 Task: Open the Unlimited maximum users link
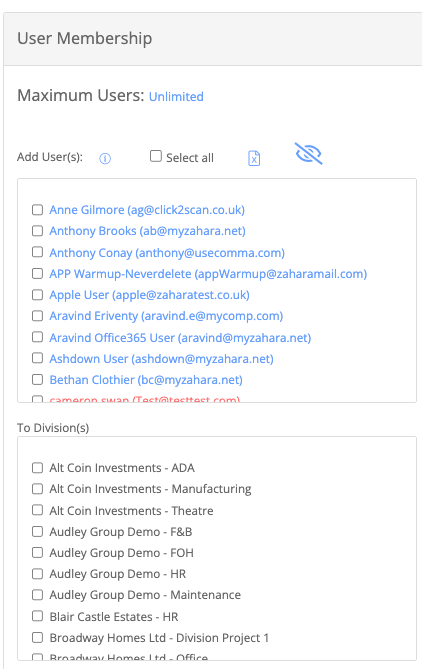176,96
